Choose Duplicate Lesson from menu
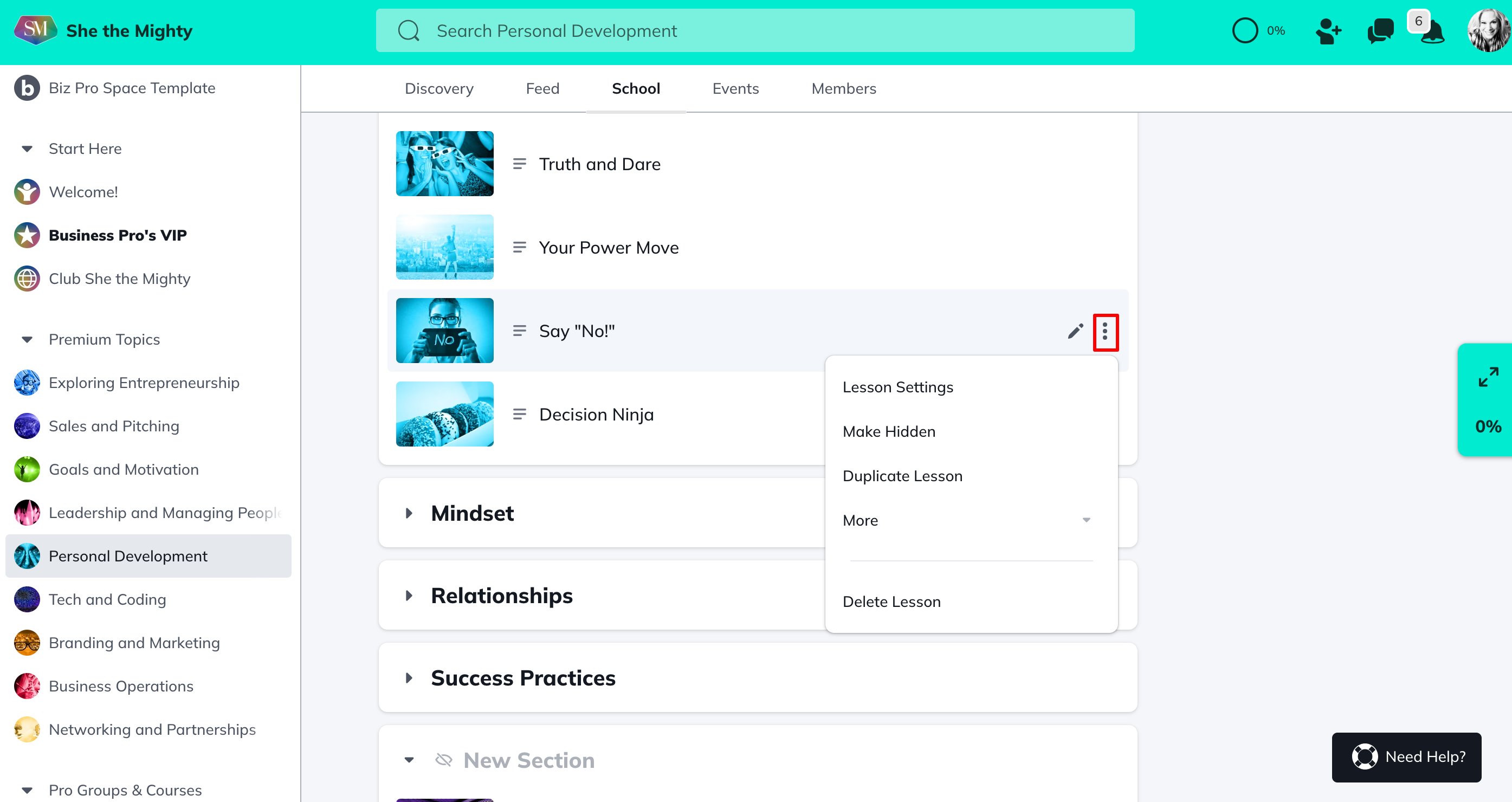 tap(902, 476)
